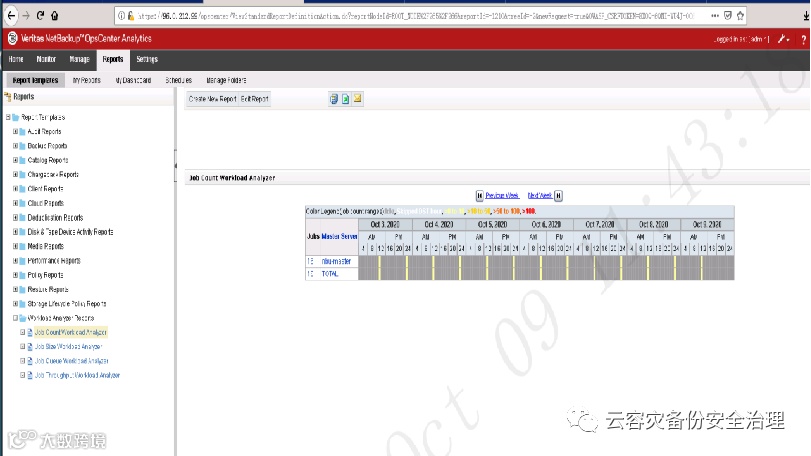The image size is (811, 456).
Task: Open Job Count Workload Analyzer report
Action: [x=71, y=332]
